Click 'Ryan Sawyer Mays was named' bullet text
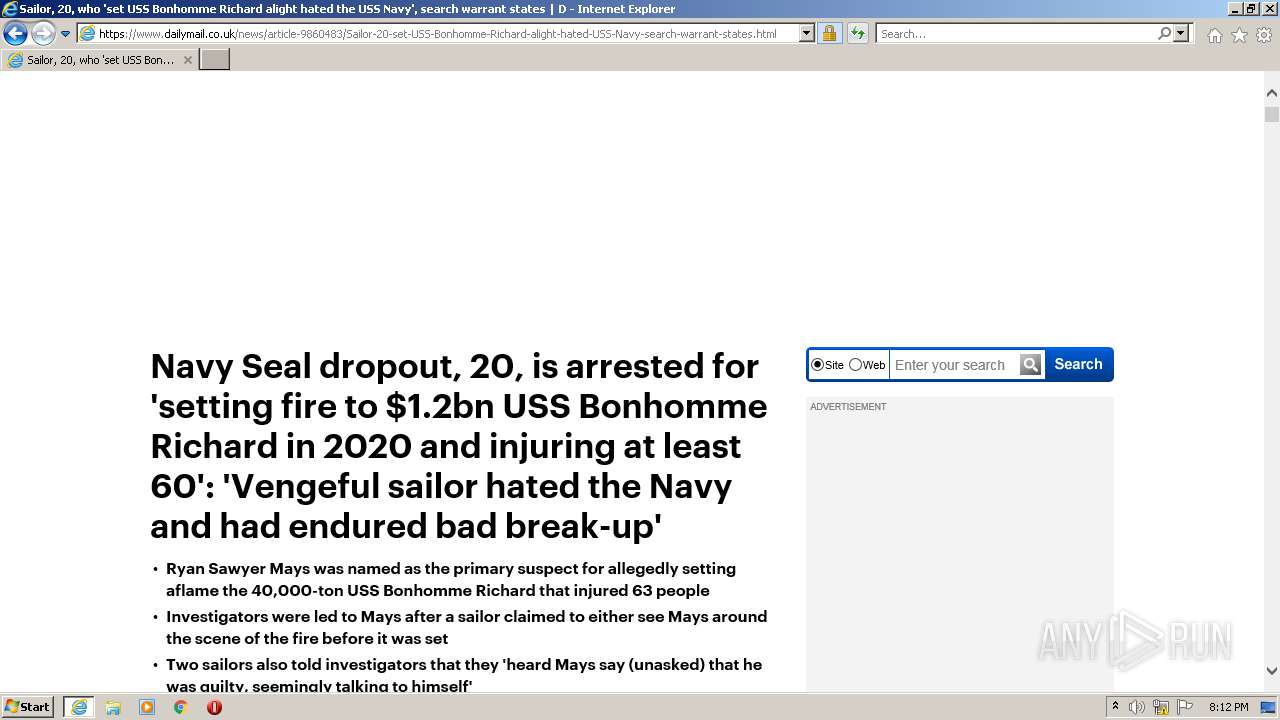Screen dimensions: 1280x720 (x=451, y=579)
